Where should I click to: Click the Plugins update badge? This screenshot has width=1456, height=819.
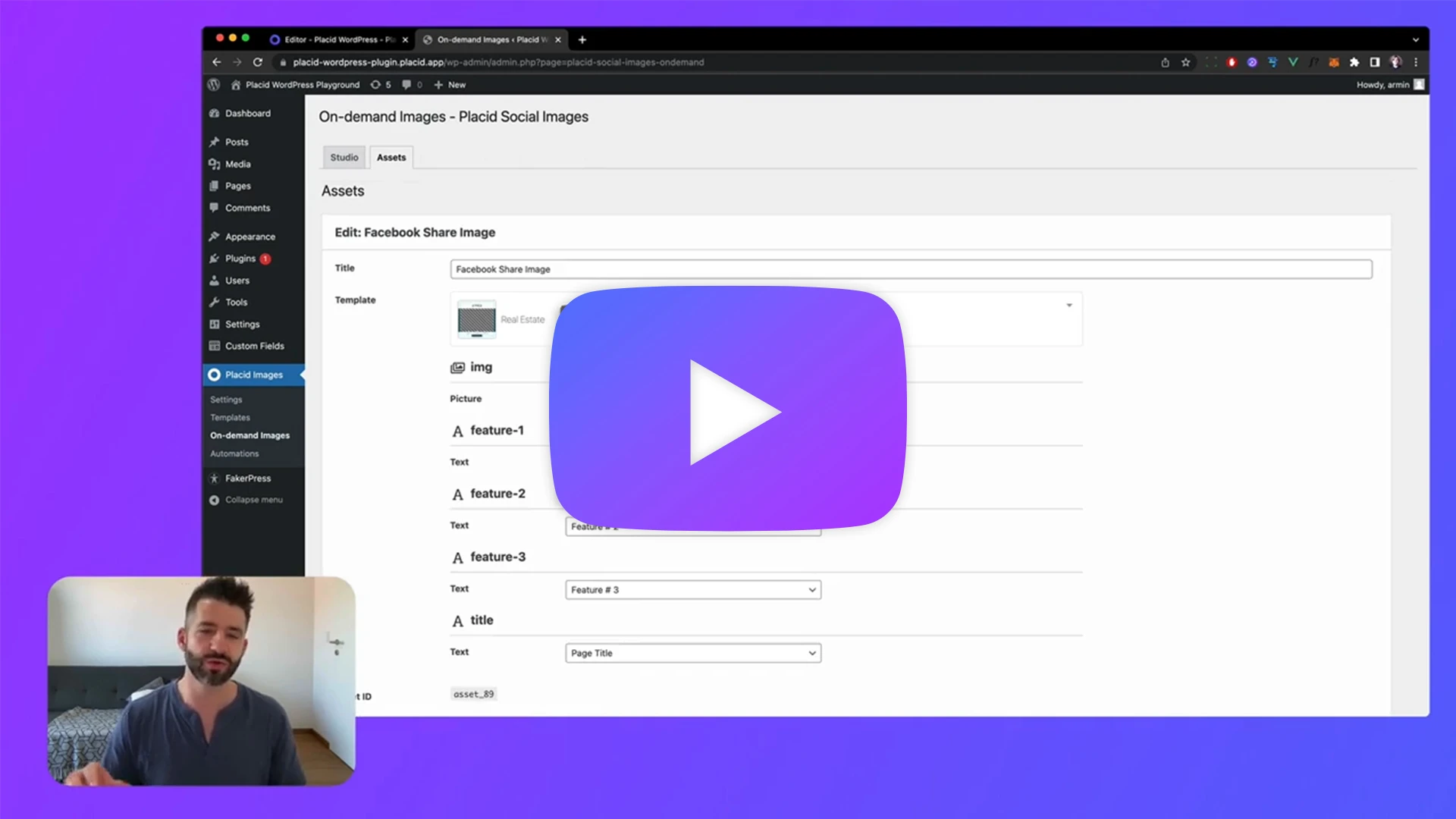tap(265, 259)
